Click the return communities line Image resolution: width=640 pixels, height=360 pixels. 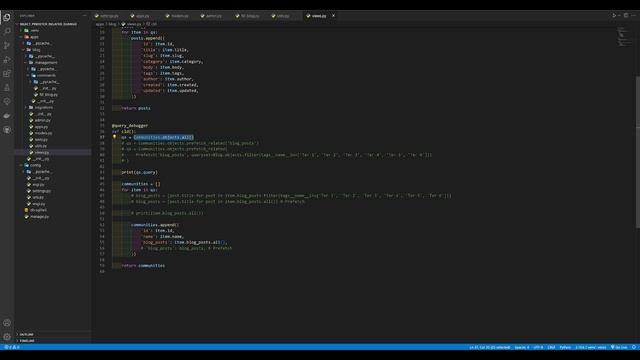[143, 266]
